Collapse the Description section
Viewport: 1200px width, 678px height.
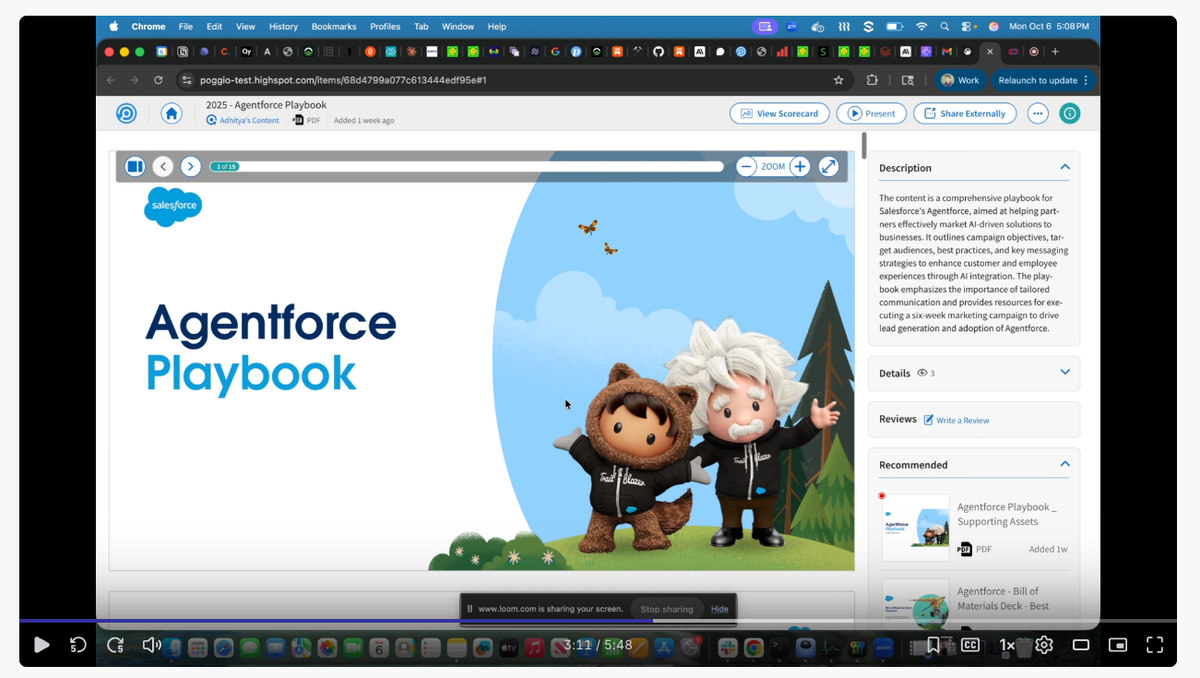[x=1065, y=167]
